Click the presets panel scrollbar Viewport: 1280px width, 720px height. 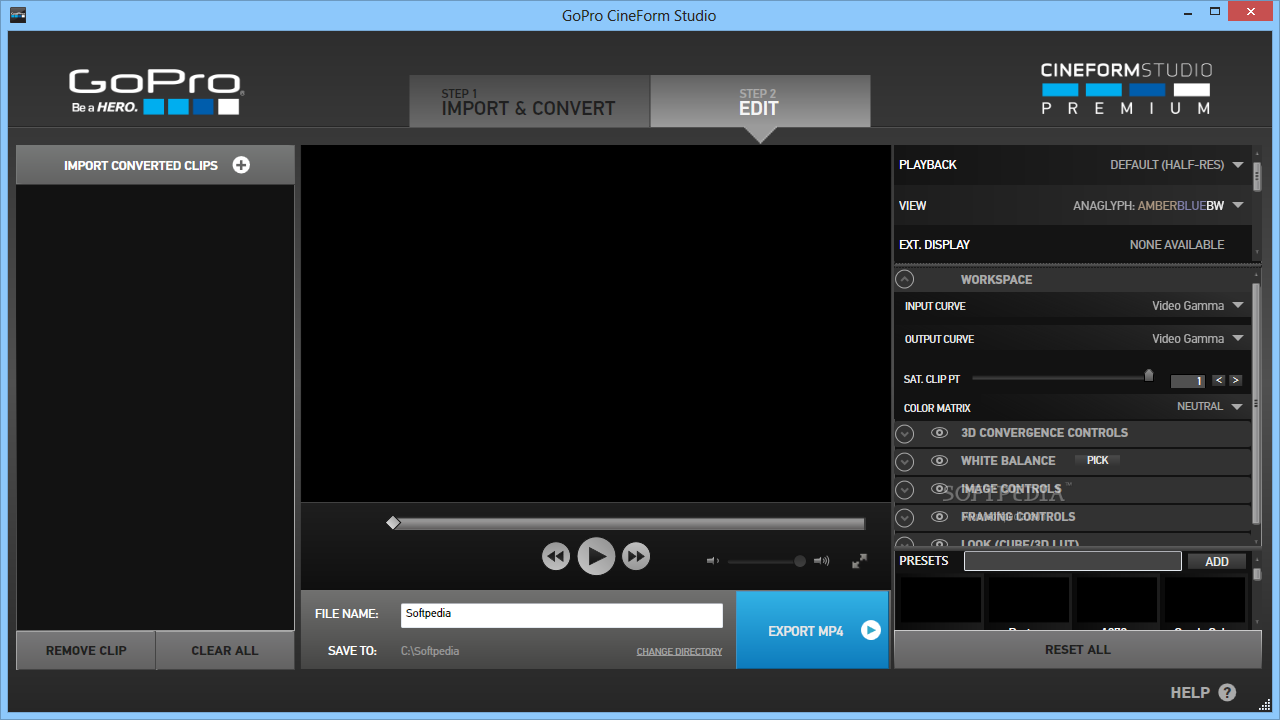1257,574
